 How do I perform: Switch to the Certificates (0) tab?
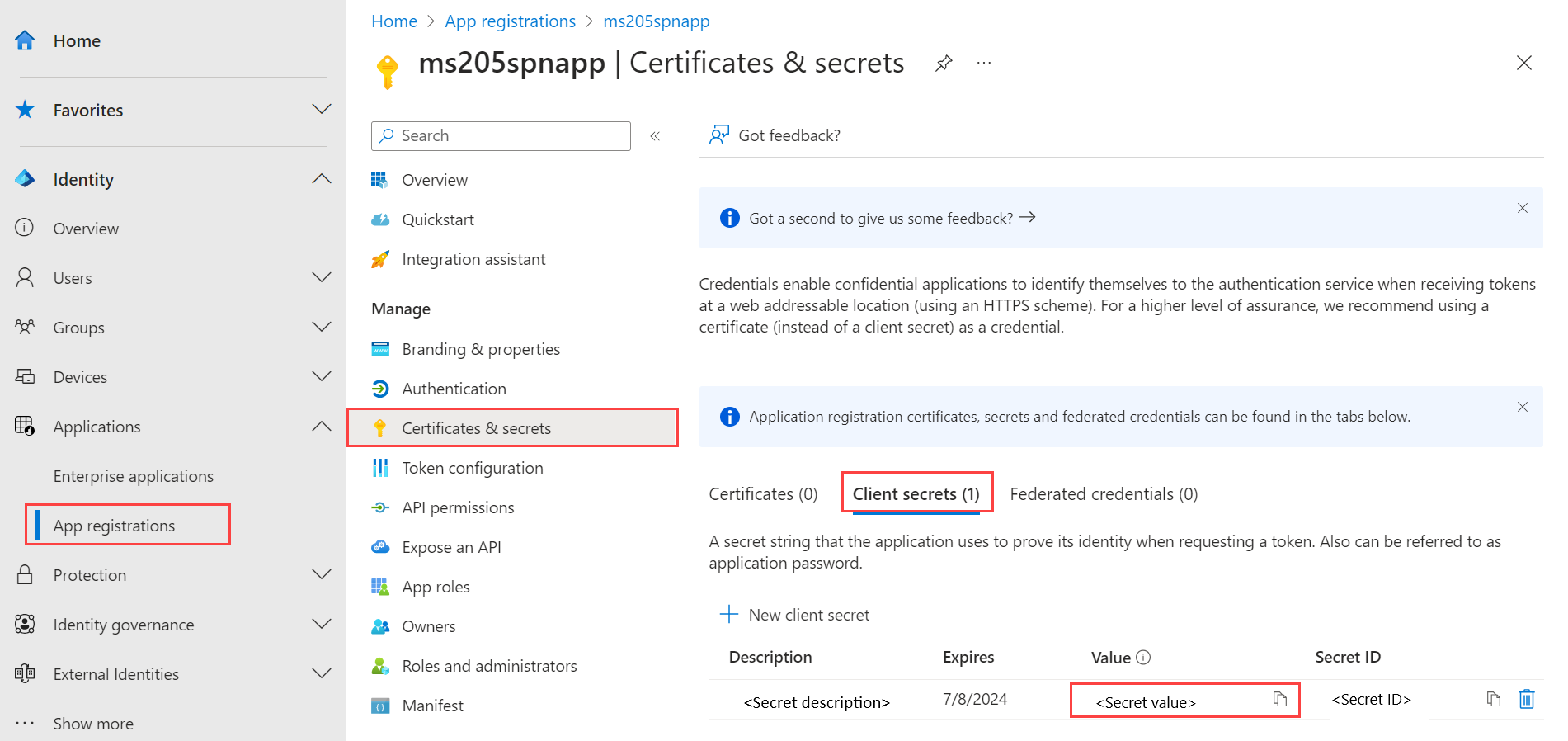pos(763,494)
